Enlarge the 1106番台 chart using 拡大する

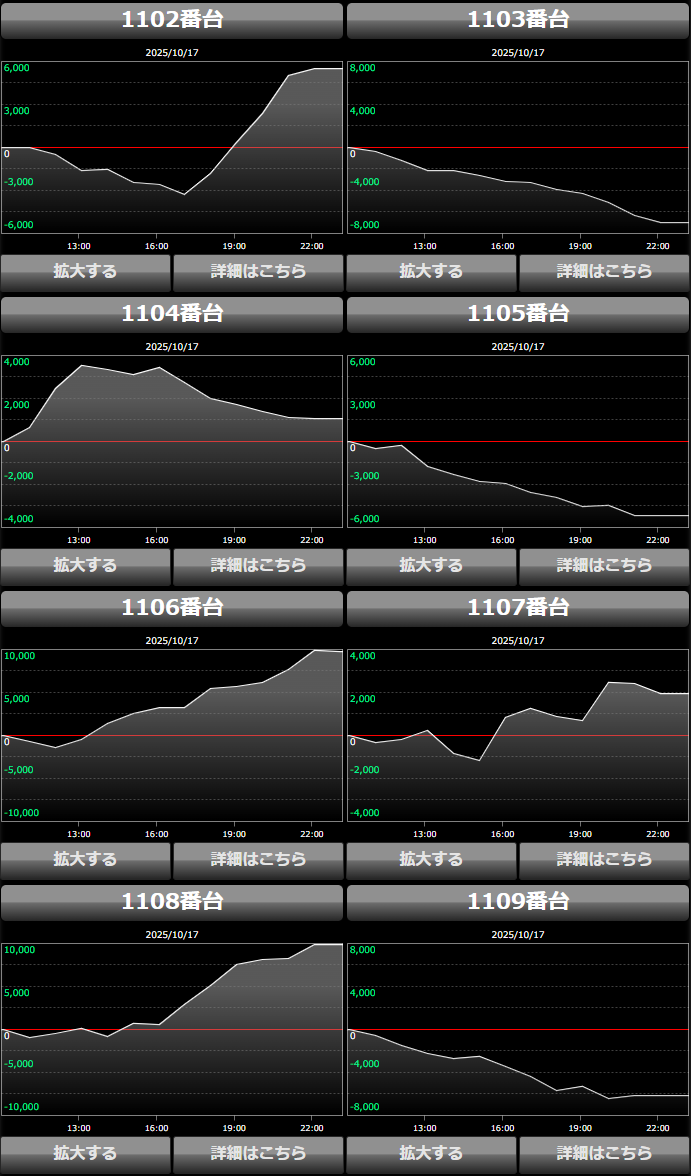click(86, 859)
